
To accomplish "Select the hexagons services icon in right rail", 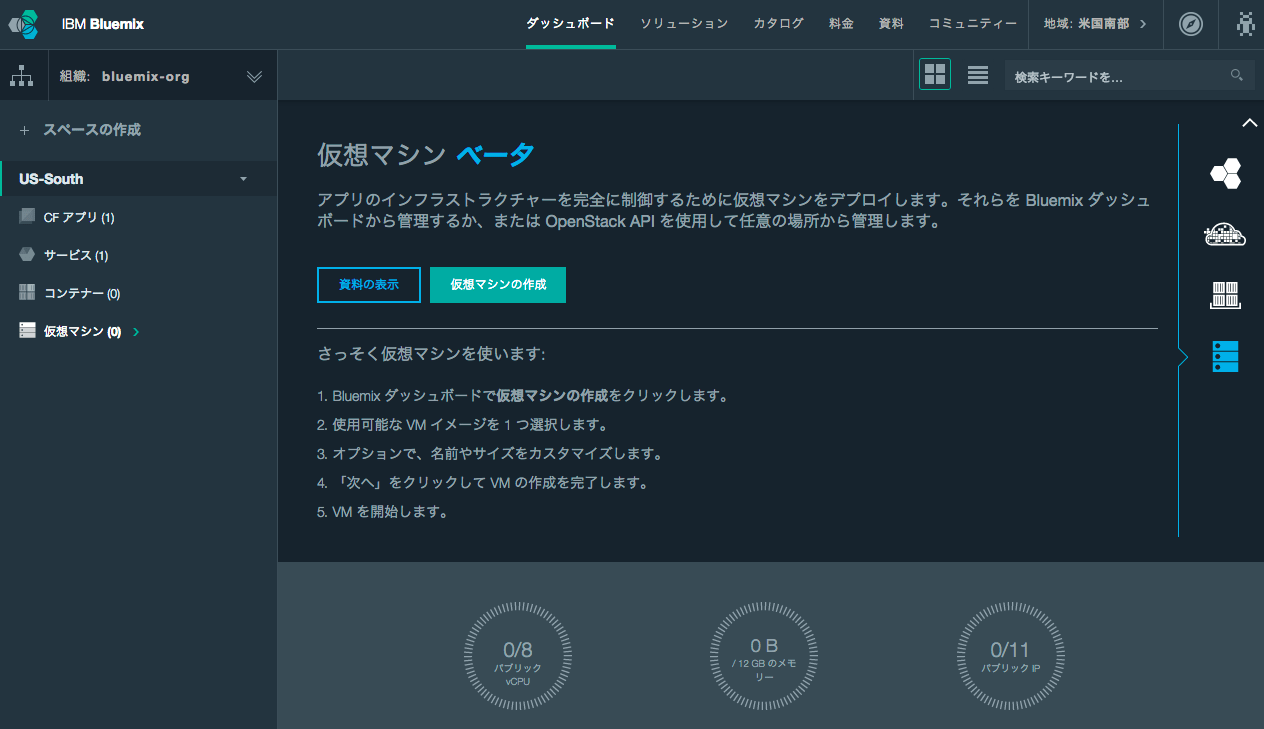I will coord(1225,174).
